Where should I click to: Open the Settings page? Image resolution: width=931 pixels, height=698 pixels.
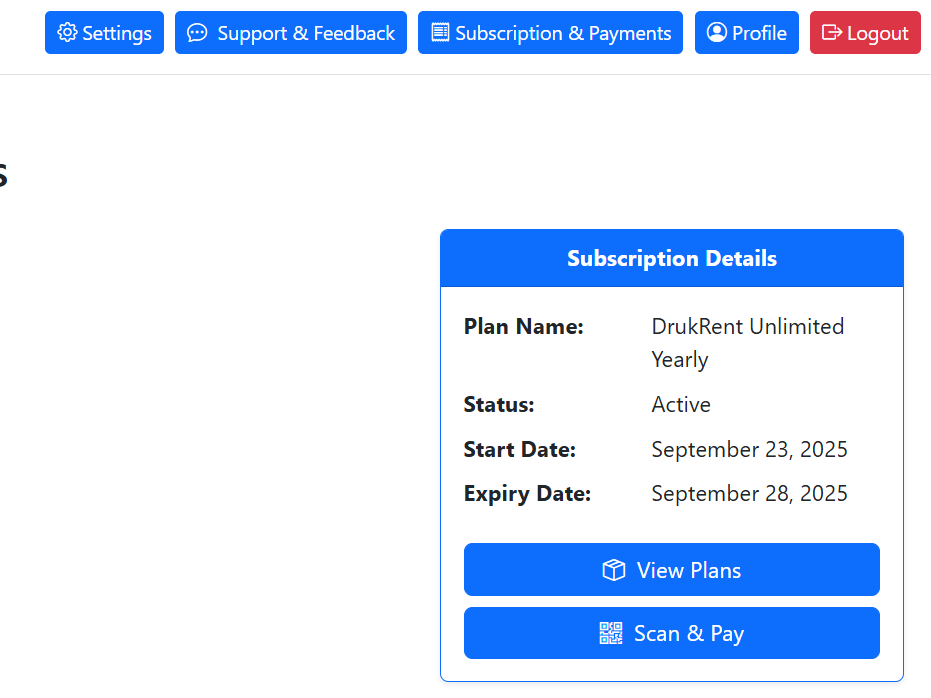tap(104, 33)
